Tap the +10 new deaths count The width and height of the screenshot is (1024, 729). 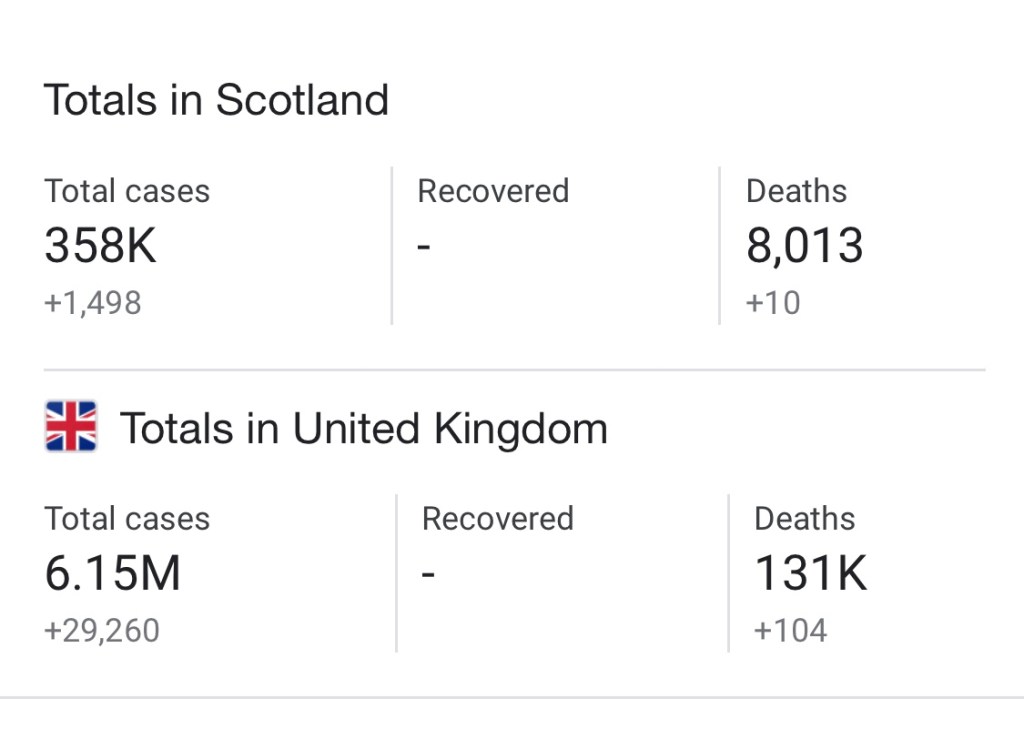(773, 303)
